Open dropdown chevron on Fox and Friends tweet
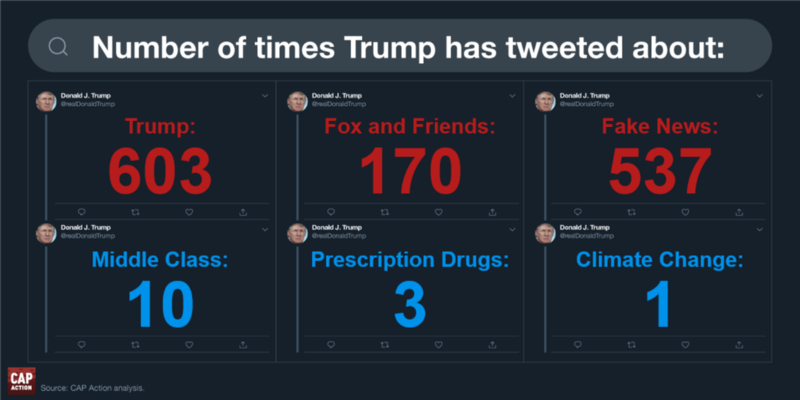This screenshot has height=400, width=800. tap(512, 96)
